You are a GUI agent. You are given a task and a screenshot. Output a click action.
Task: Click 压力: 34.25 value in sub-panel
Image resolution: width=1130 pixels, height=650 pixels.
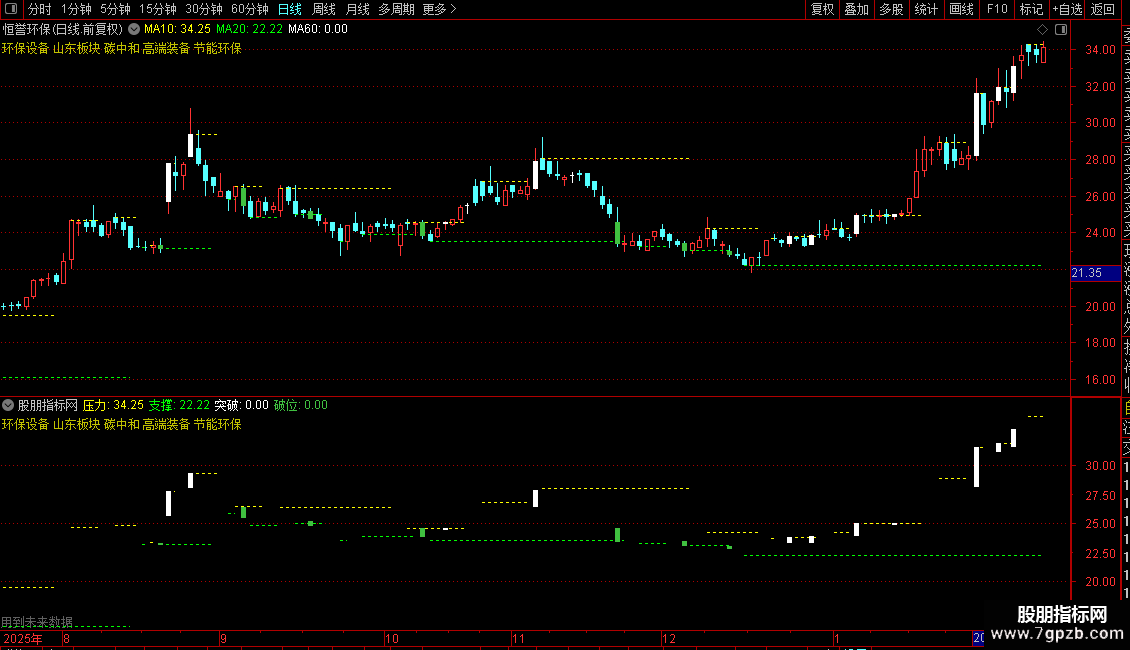point(113,406)
